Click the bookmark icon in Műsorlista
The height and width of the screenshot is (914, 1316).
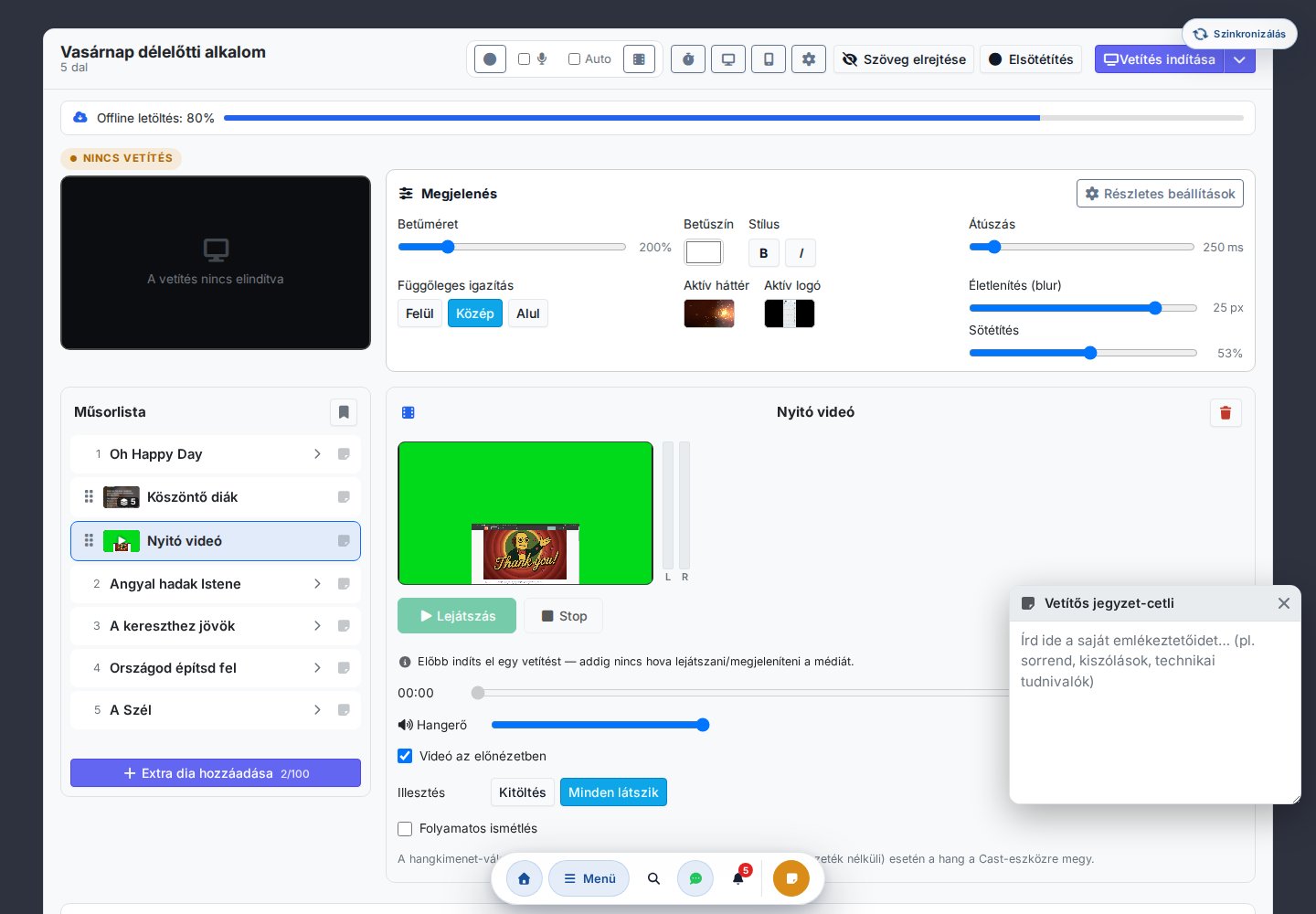(x=344, y=412)
